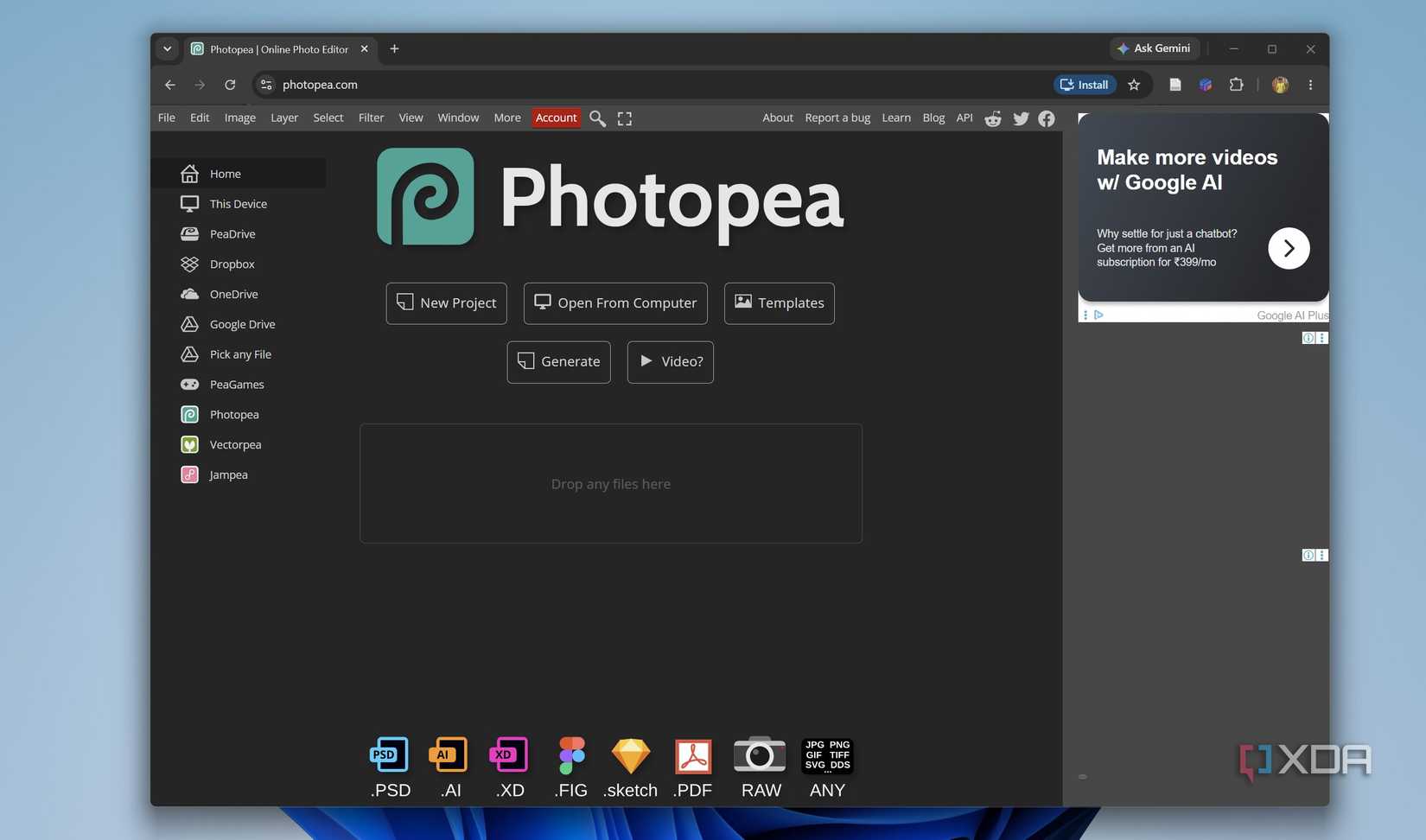Open the Learn link
This screenshot has height=840, width=1426.
tap(896, 118)
